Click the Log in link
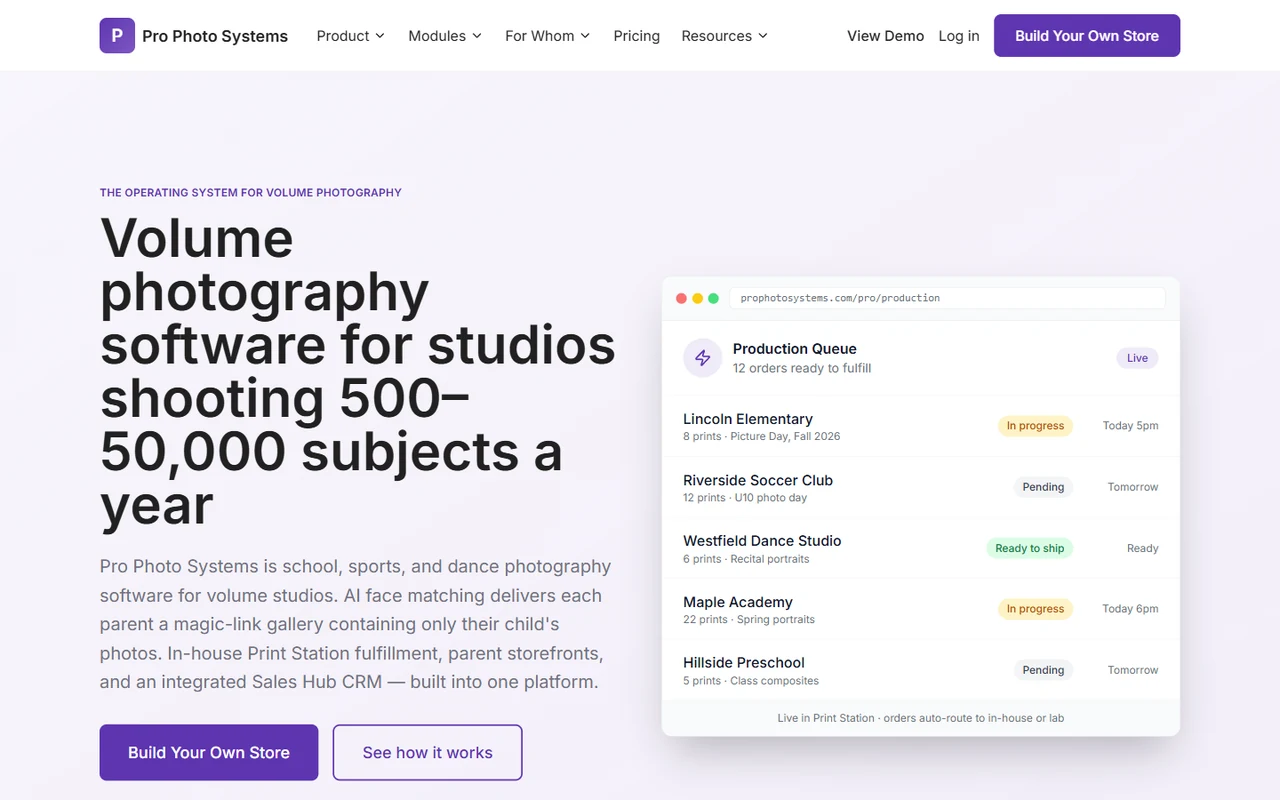Screen dimensions: 1280x800 [x=959, y=36]
